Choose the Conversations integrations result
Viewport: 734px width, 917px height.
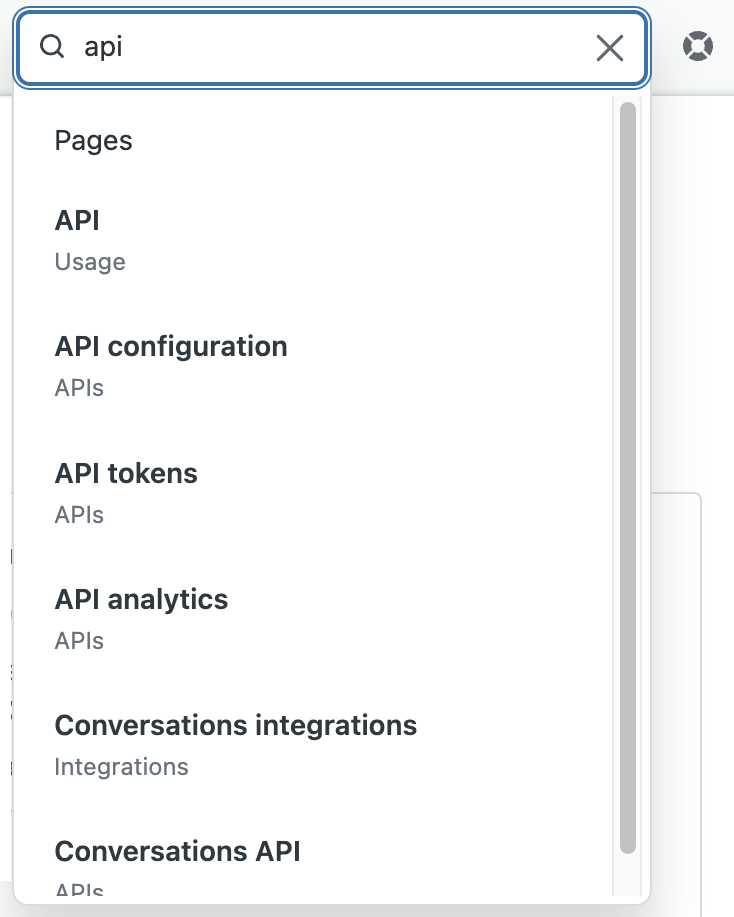point(235,725)
